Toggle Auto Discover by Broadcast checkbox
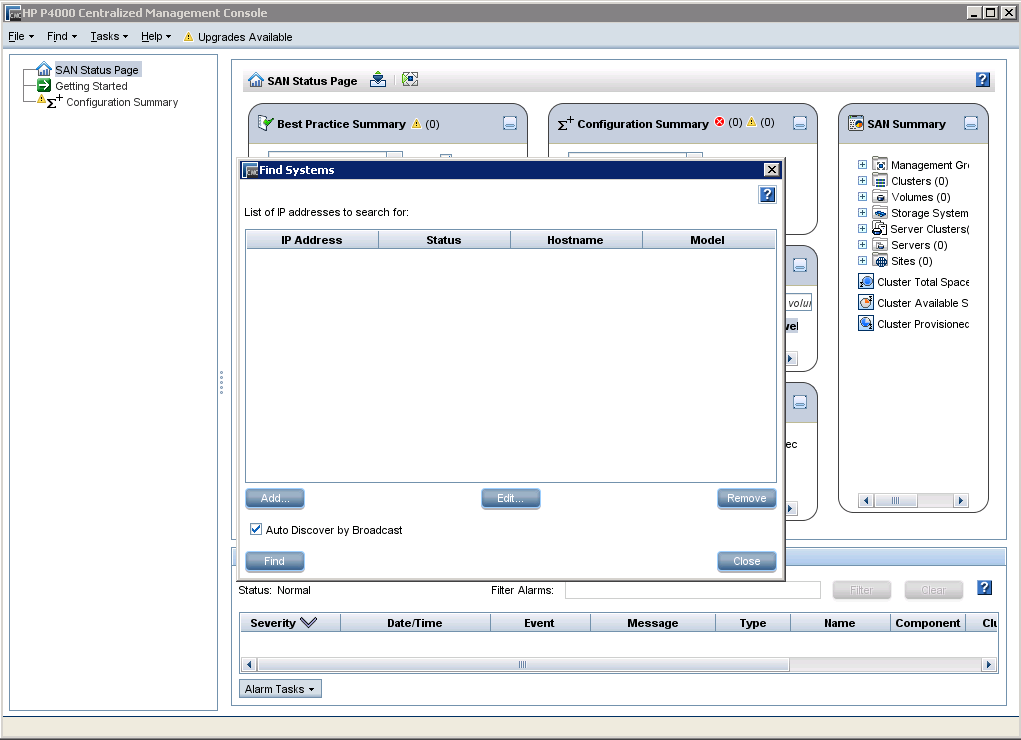This screenshot has height=740, width=1021. pyautogui.click(x=256, y=529)
